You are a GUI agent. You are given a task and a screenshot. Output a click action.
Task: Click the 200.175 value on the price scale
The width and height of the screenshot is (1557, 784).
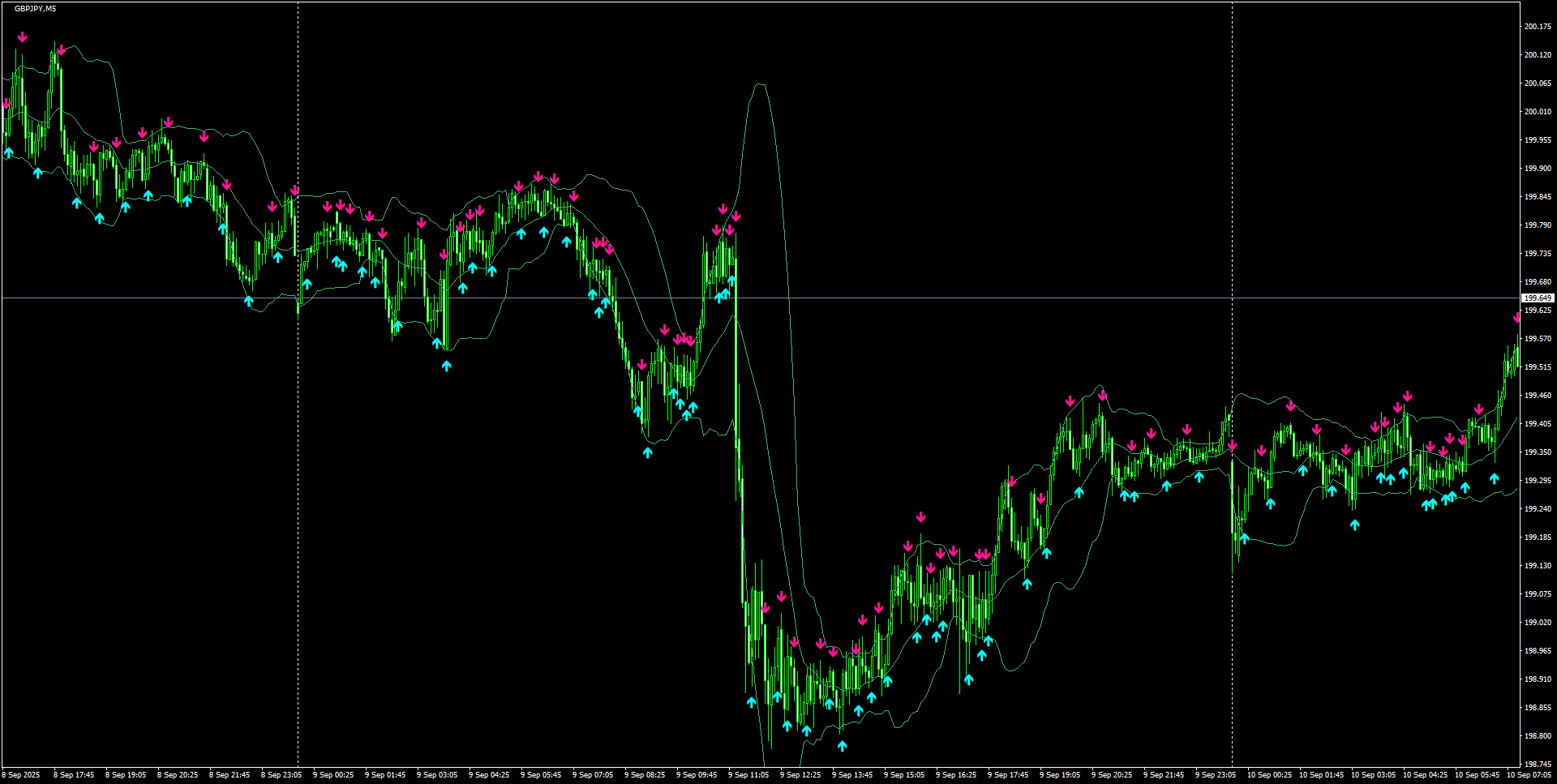tap(1538, 26)
